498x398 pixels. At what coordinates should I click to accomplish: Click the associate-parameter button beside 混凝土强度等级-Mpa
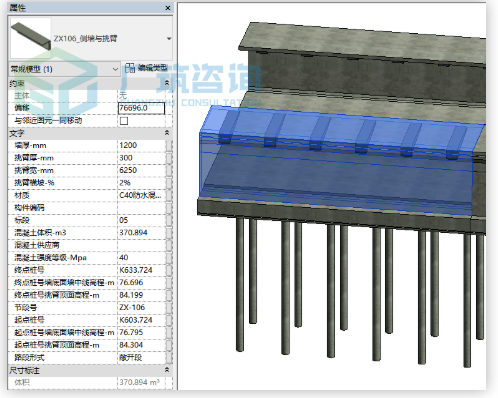click(x=169, y=257)
